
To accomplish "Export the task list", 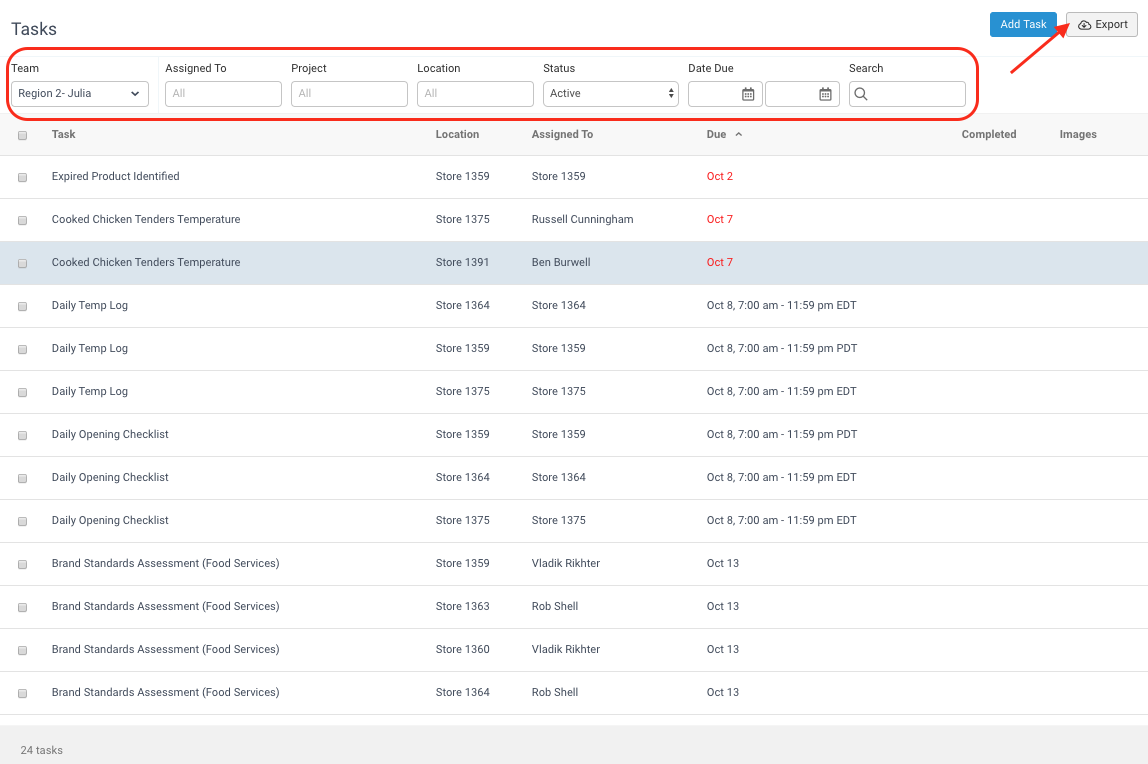I will click(x=1102, y=24).
